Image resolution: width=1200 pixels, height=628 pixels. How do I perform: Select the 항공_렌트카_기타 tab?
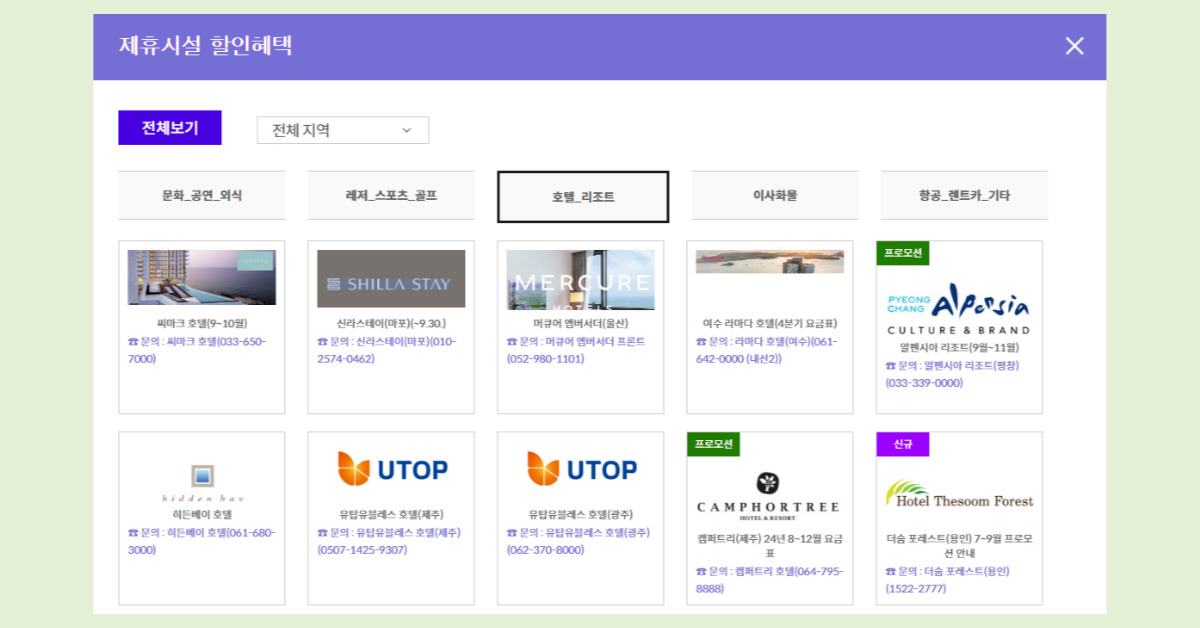click(x=964, y=196)
